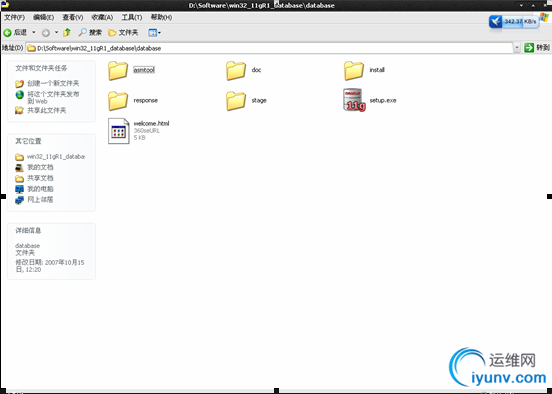Collapse the 详细信息 panel header
The height and width of the screenshot is (394, 552).
tap(51, 231)
